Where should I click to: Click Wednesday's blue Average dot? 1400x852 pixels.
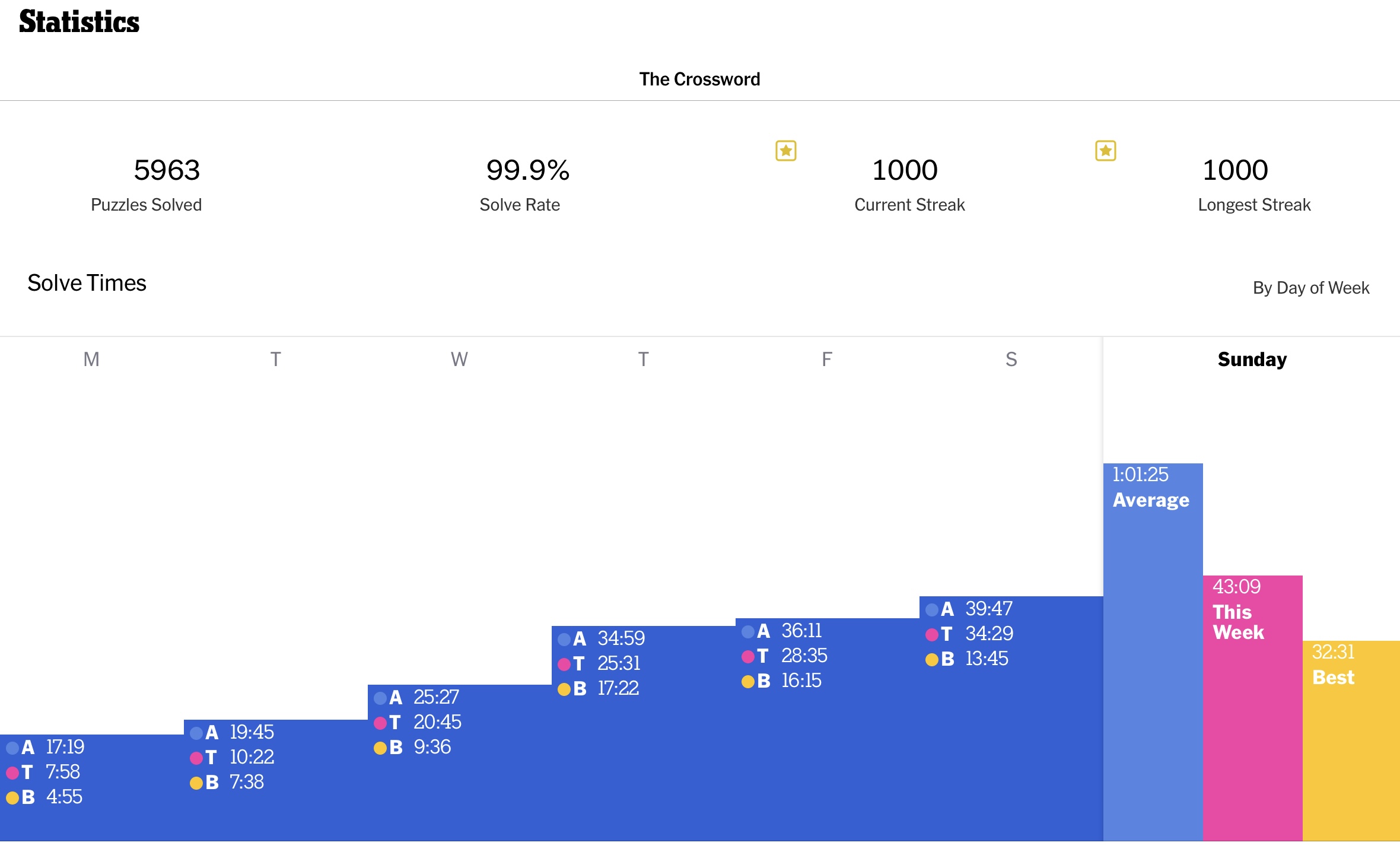[380, 698]
